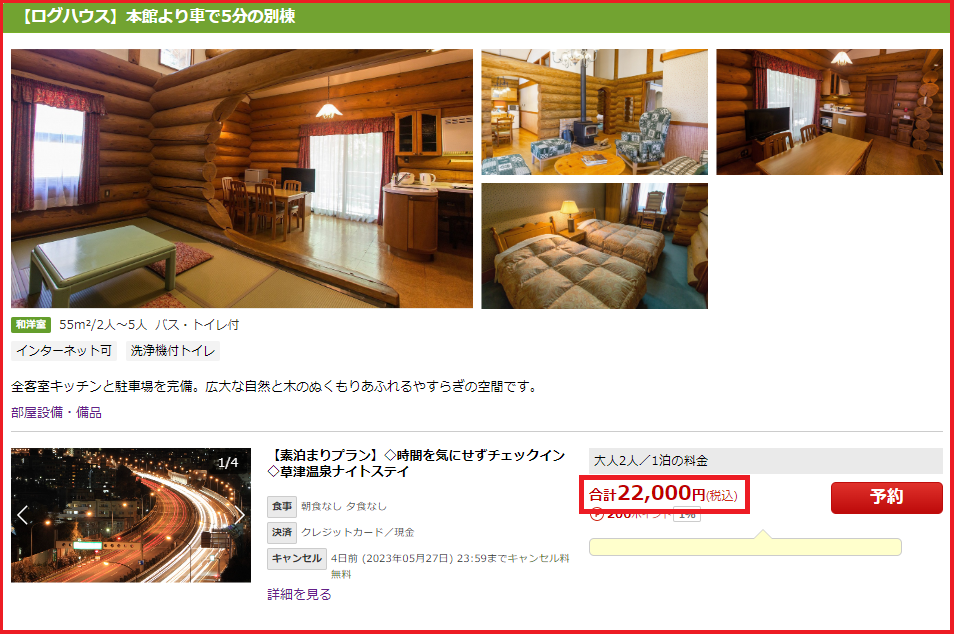Click the night highway plan slideshow image
This screenshot has height=634, width=954.
click(x=131, y=515)
